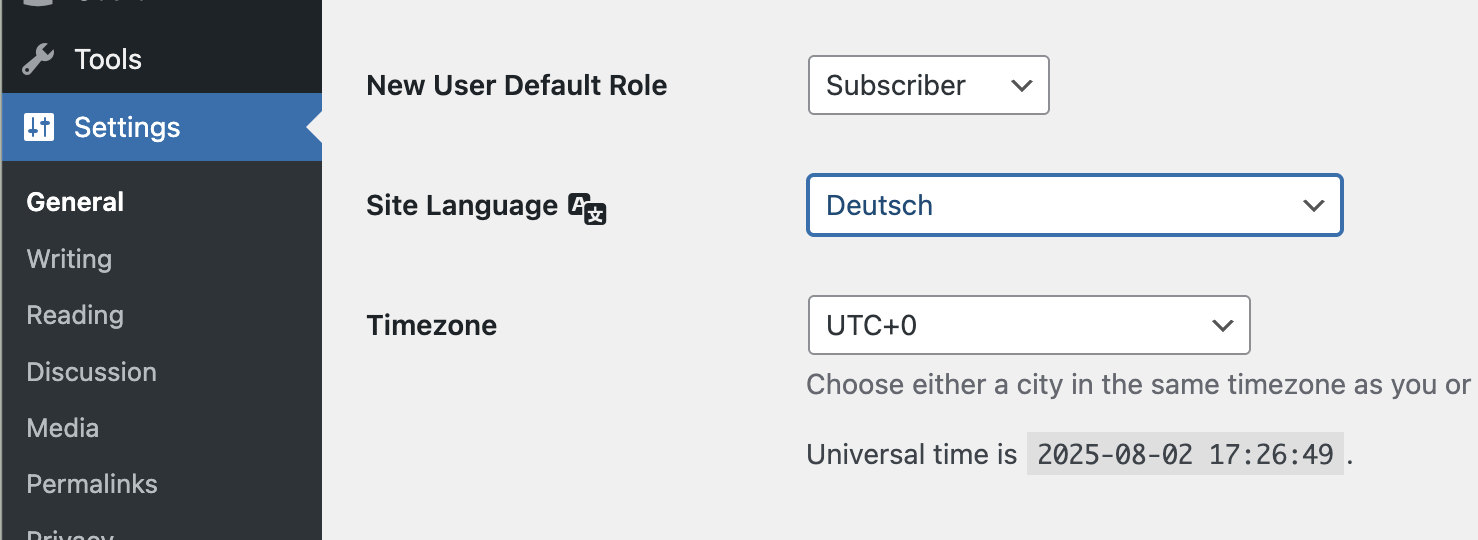
Task: Open the Writing settings page
Action: click(x=69, y=259)
